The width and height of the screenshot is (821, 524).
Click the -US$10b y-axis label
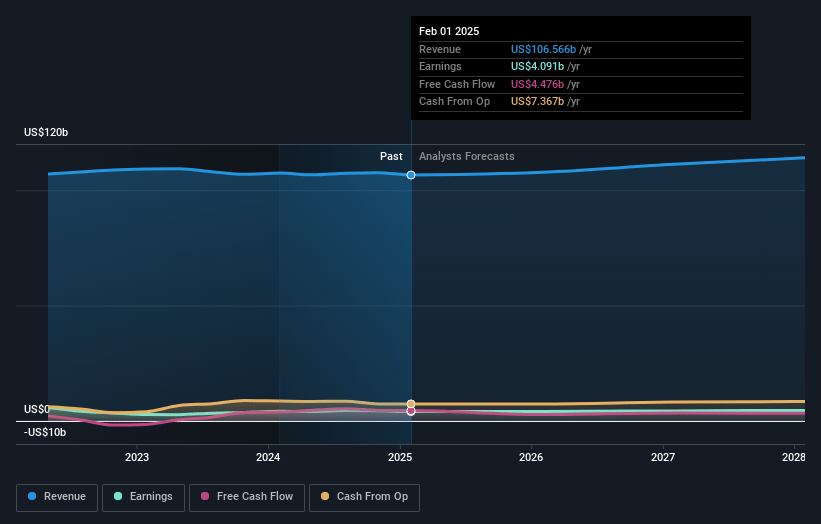click(45, 432)
